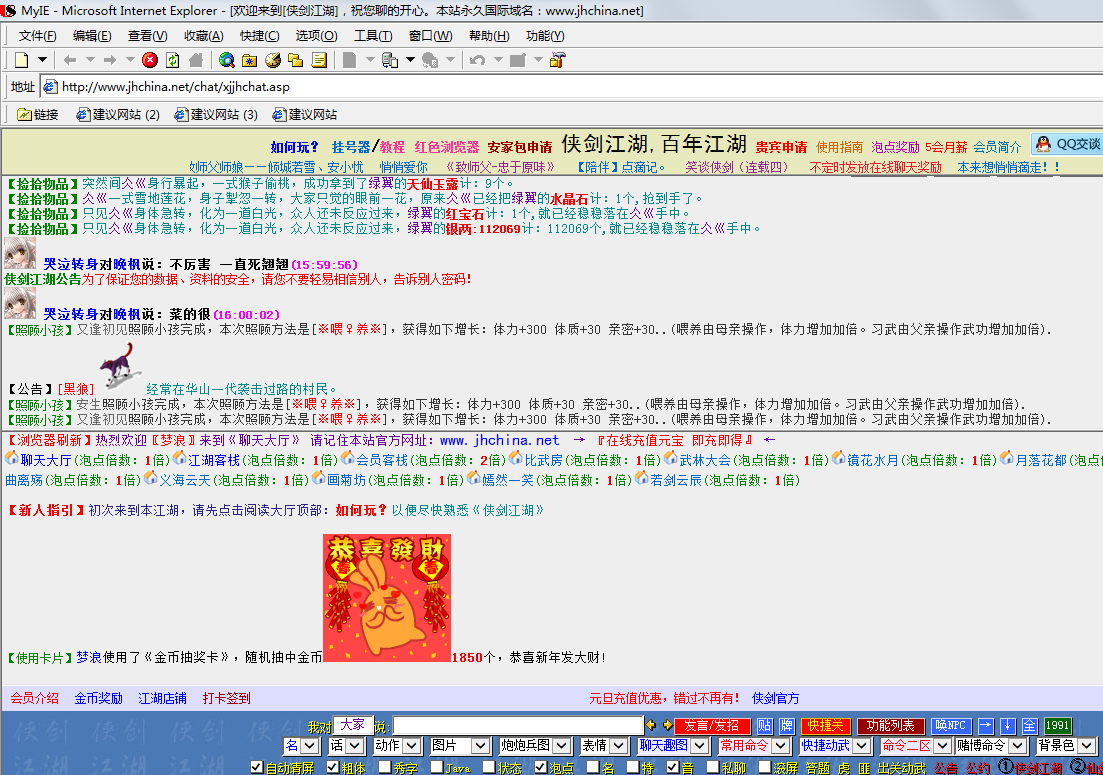
Task: Open the 如何玩？ link in header
Action: pyautogui.click(x=294, y=147)
